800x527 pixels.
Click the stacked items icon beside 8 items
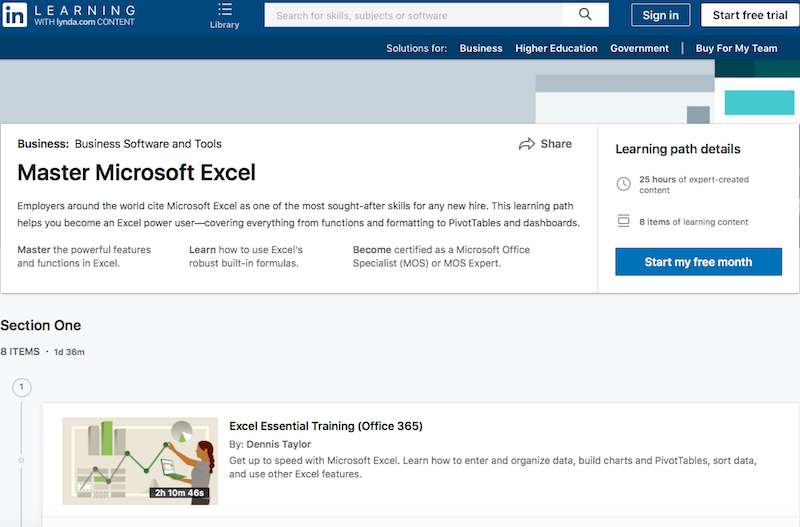(x=623, y=221)
